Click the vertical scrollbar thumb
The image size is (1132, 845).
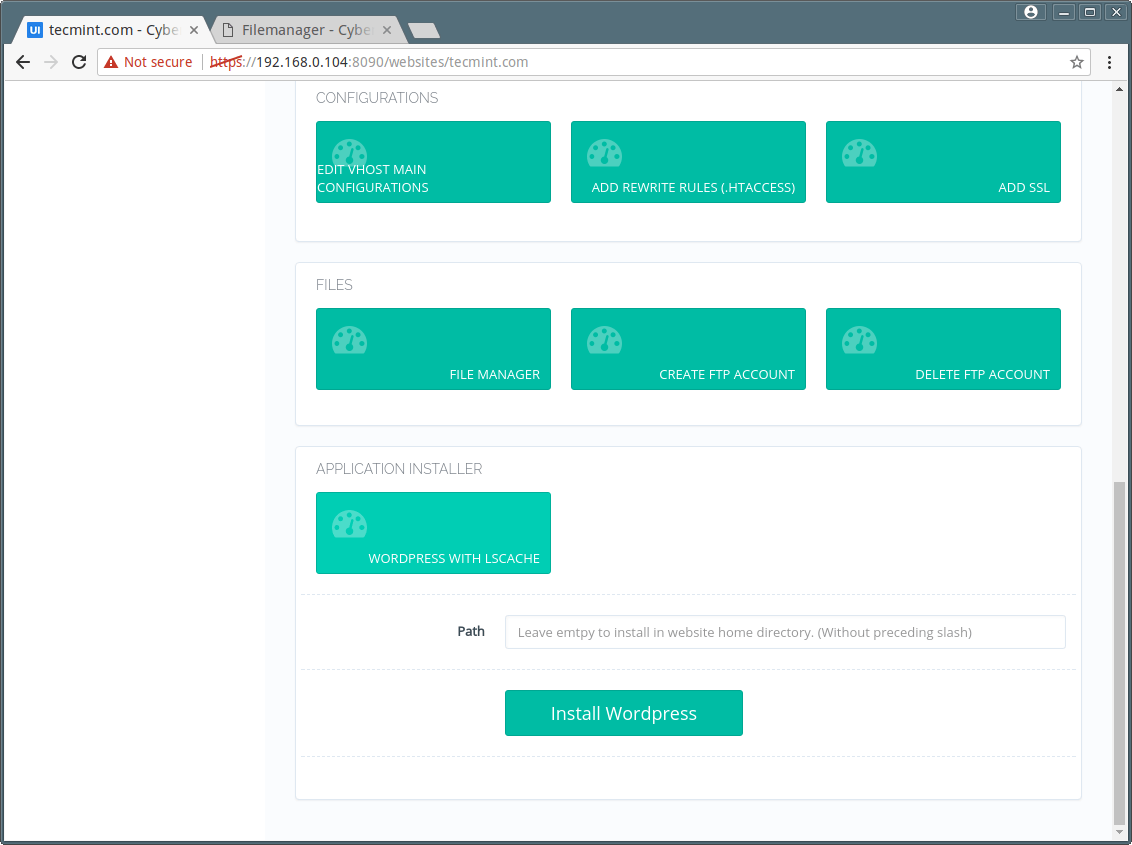[x=1119, y=653]
